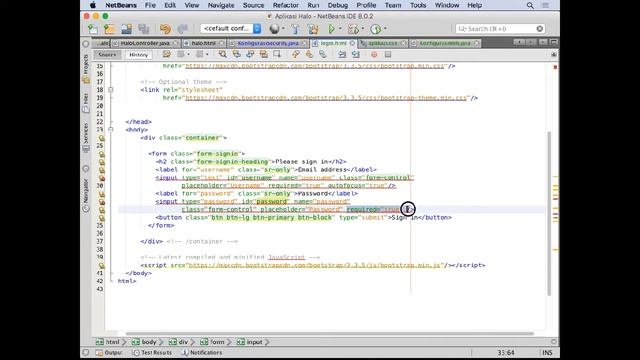This screenshot has width=640, height=360.
Task: Collapse the fold at line 18
Action: pos(111,90)
